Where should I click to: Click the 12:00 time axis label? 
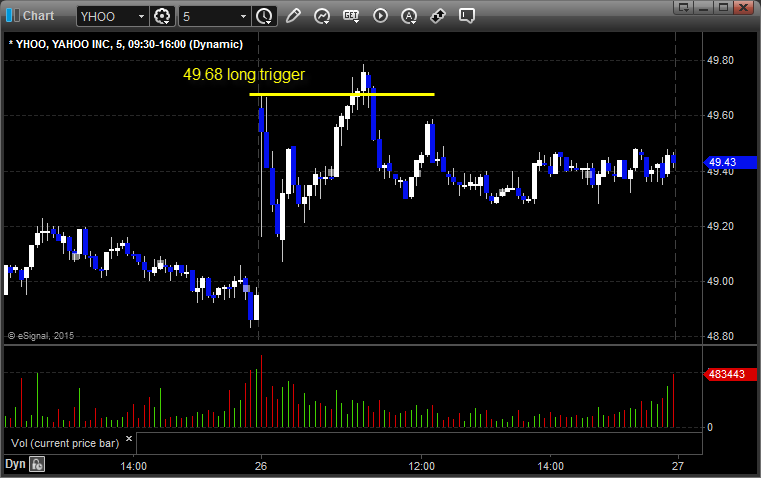421,466
